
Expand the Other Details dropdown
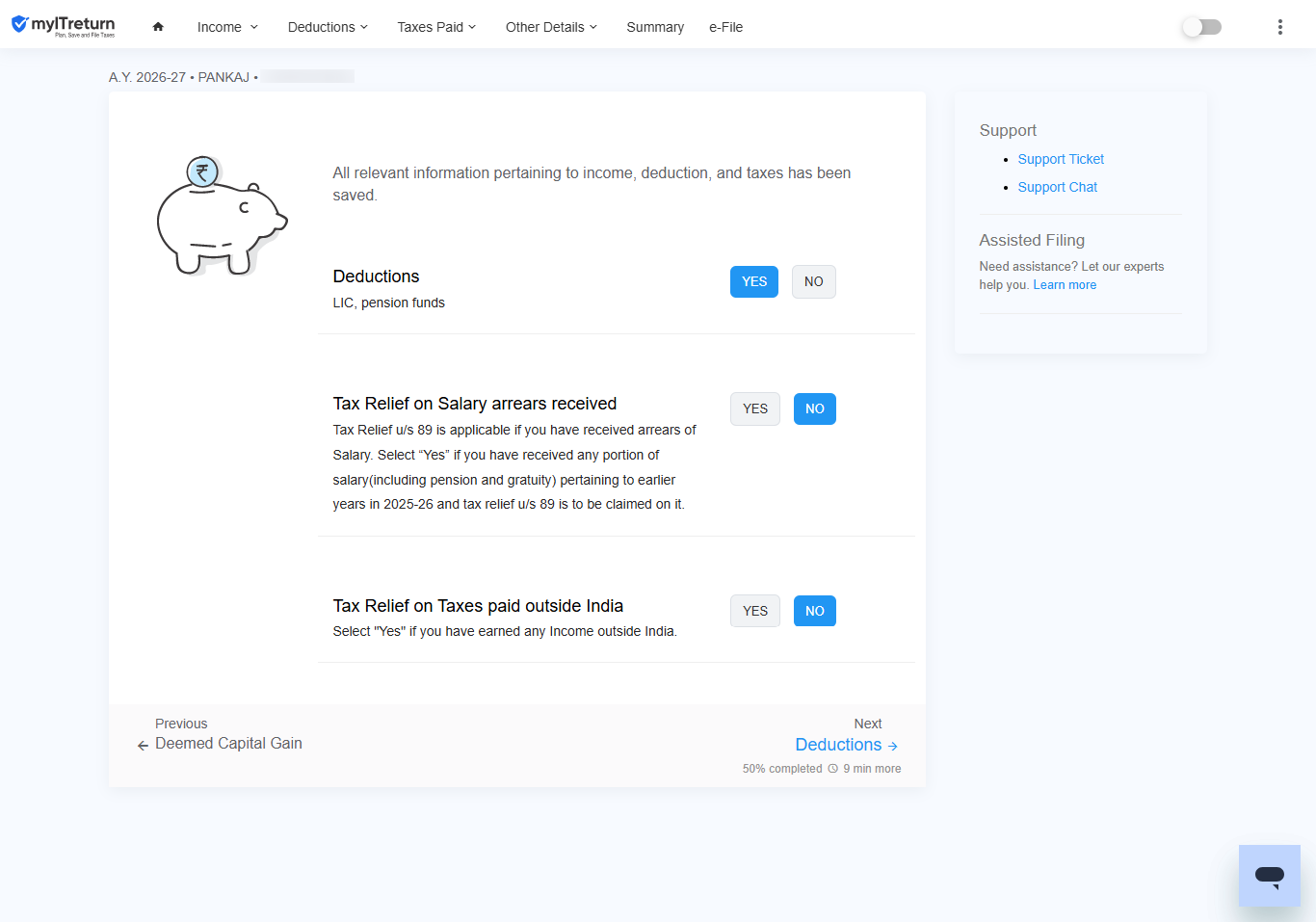(x=551, y=27)
